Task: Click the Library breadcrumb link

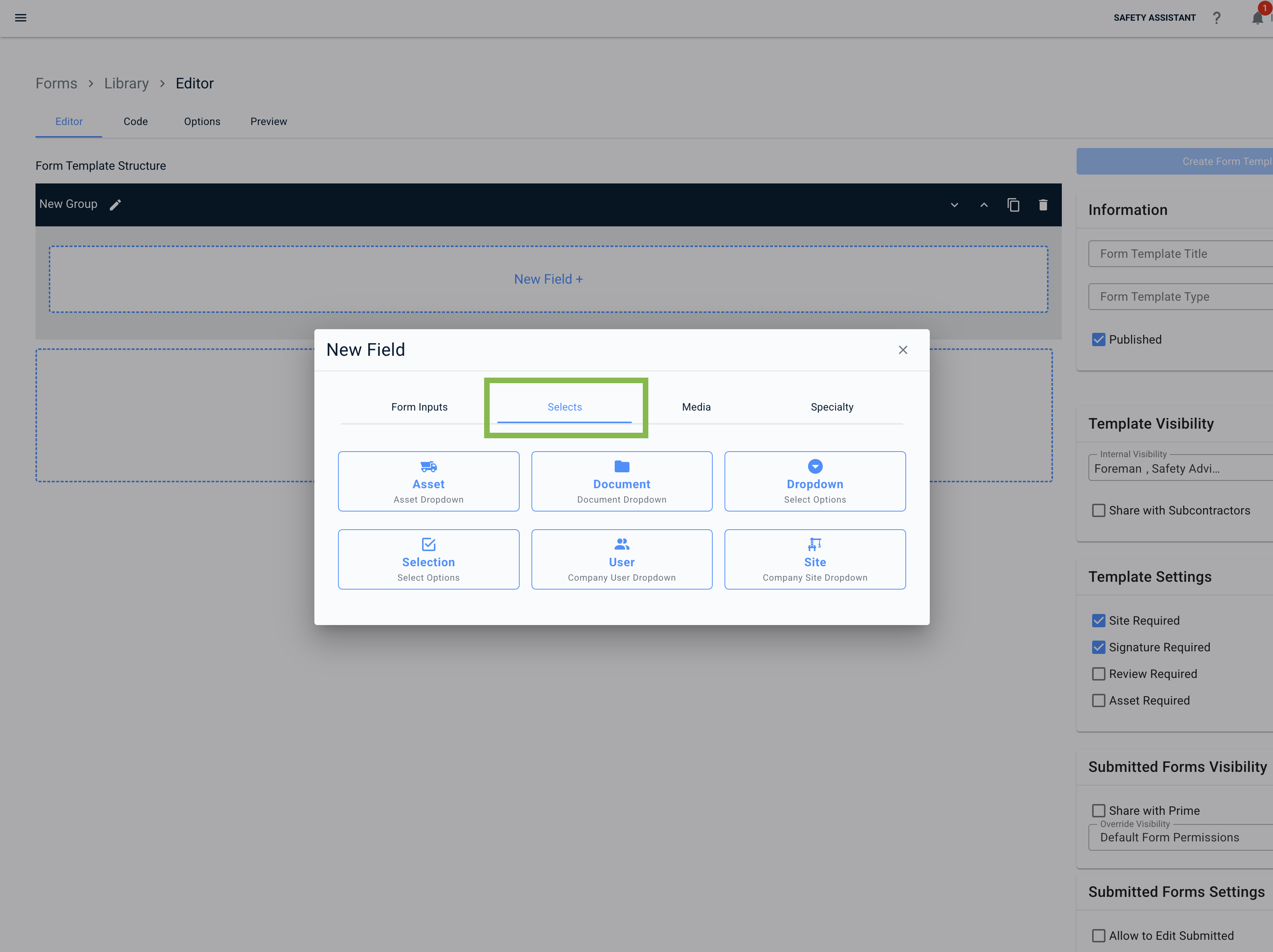Action: pyautogui.click(x=126, y=84)
